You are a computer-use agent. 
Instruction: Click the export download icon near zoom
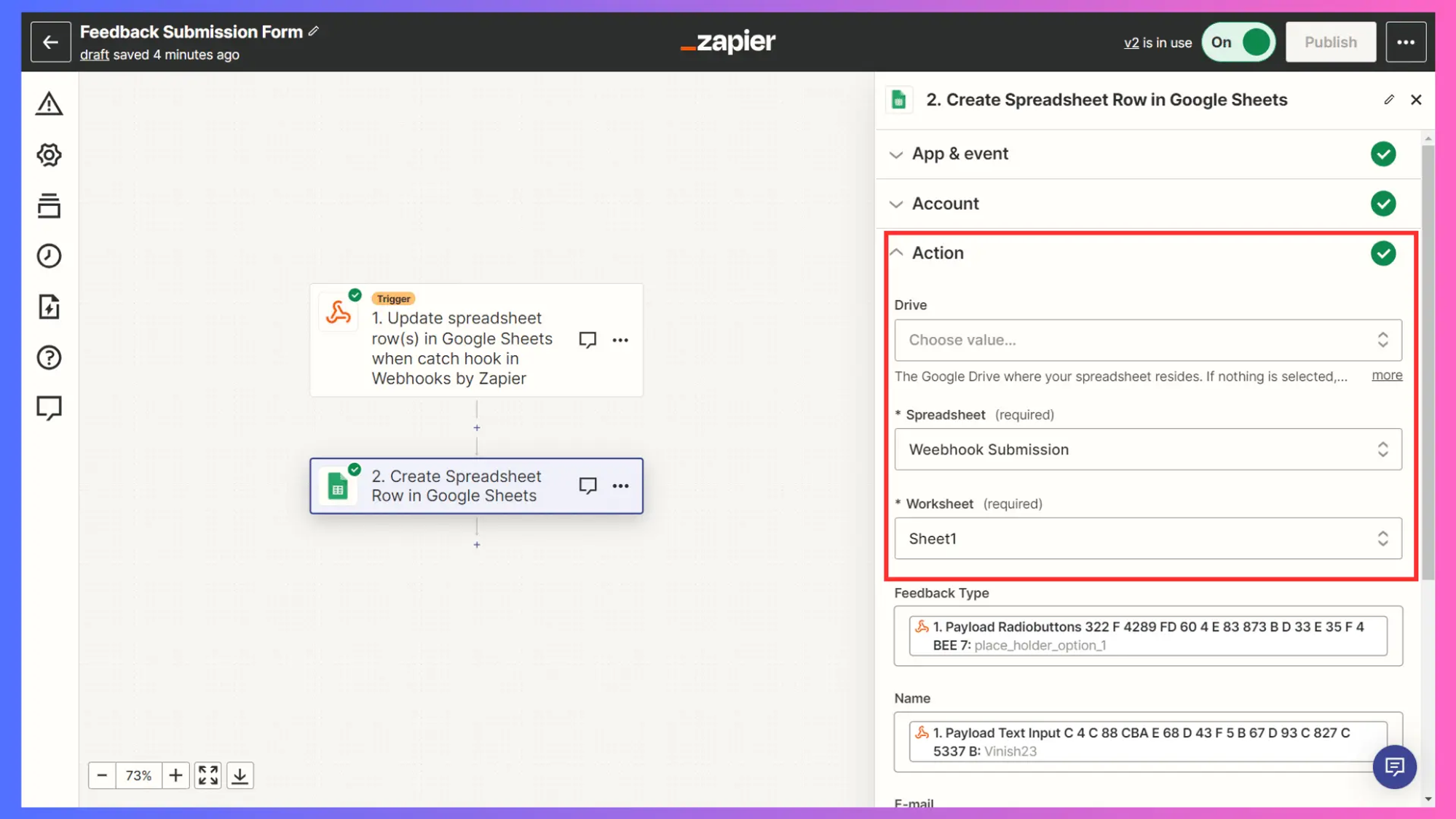point(240,775)
